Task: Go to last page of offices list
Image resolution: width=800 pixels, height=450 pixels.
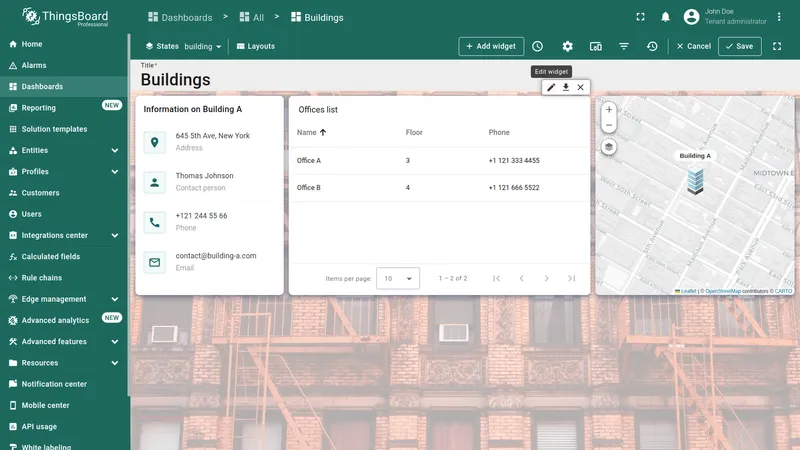Action: (x=571, y=278)
